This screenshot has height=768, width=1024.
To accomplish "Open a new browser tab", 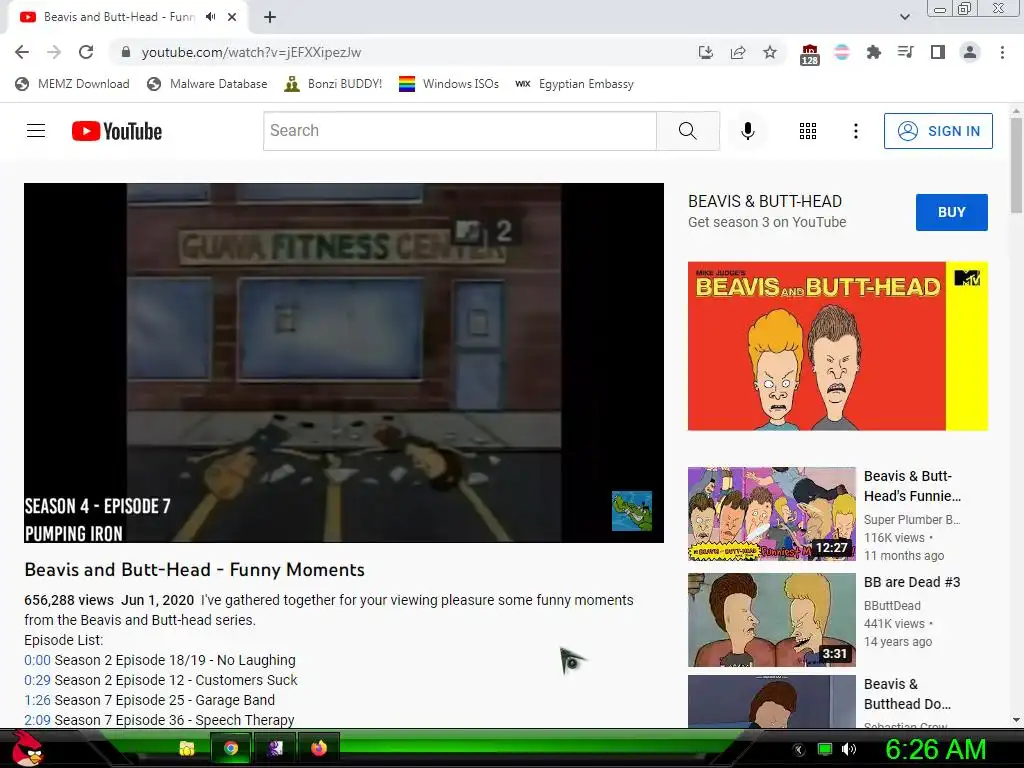I will click(x=270, y=17).
